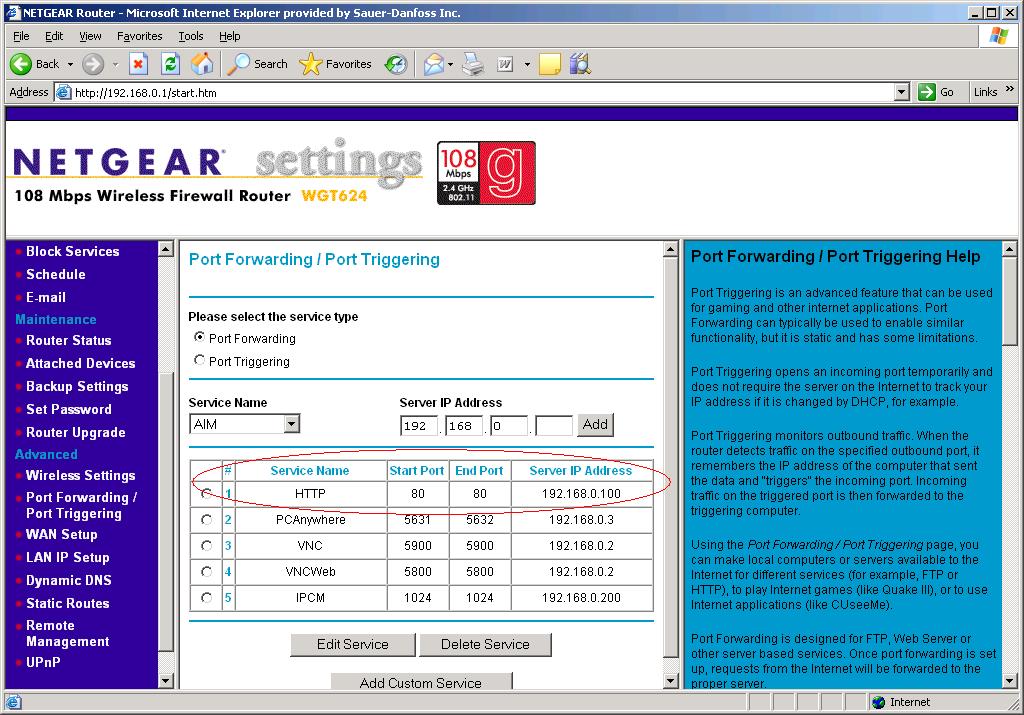Select the PCAnywhere row radio button

pyautogui.click(x=206, y=520)
